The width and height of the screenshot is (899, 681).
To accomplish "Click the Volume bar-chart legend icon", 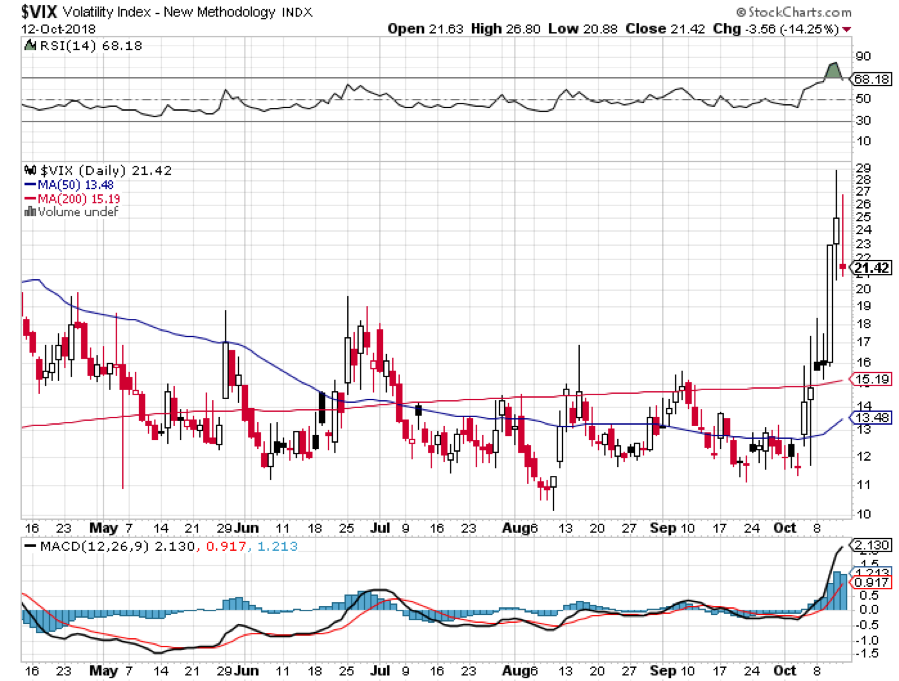I will click(27, 211).
